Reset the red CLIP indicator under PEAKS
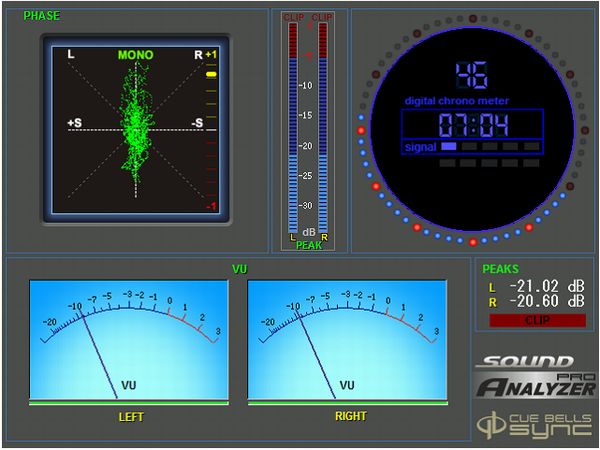 click(x=537, y=320)
